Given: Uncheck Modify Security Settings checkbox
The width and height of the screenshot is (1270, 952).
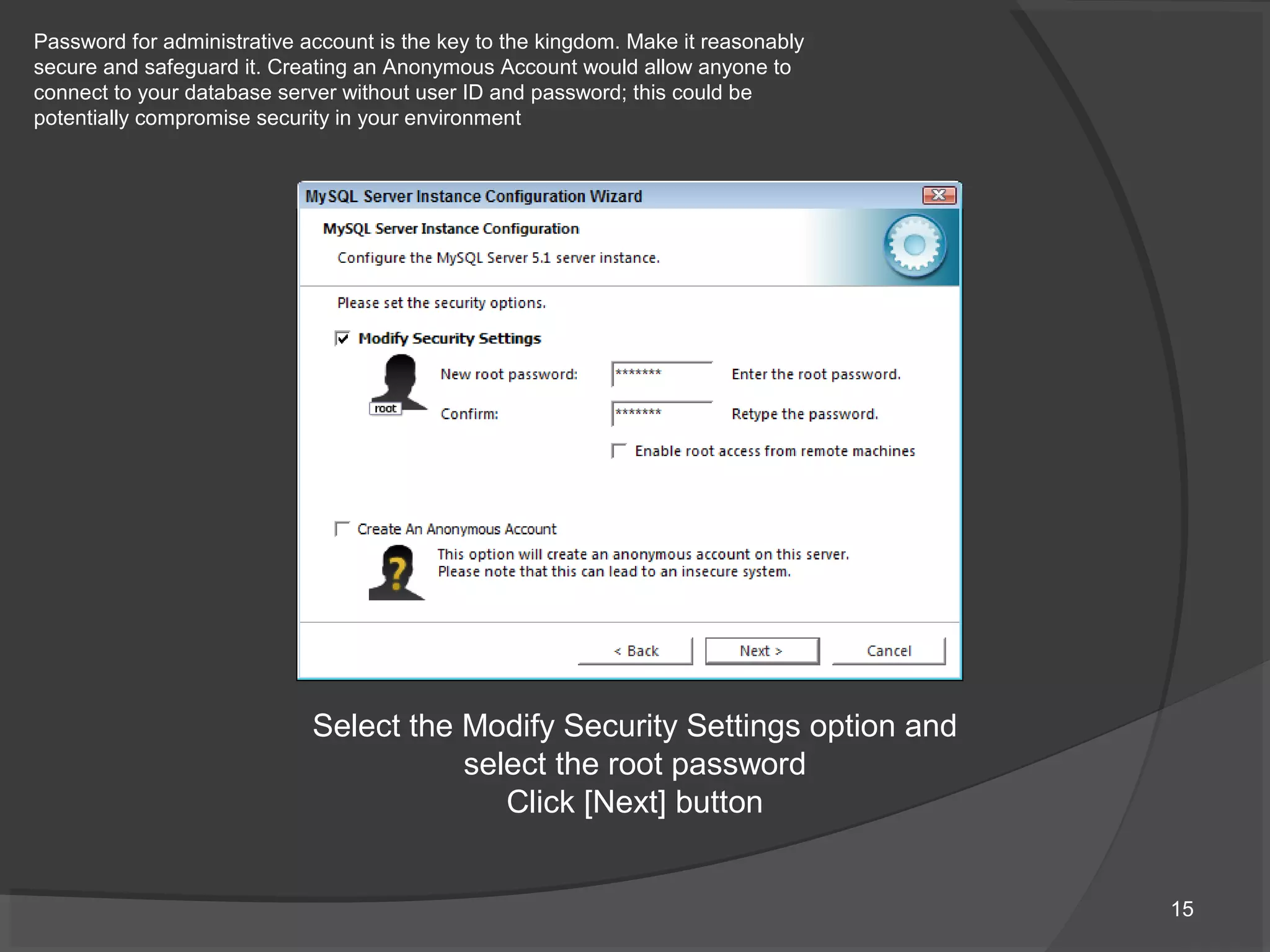Looking at the screenshot, I should coord(342,338).
